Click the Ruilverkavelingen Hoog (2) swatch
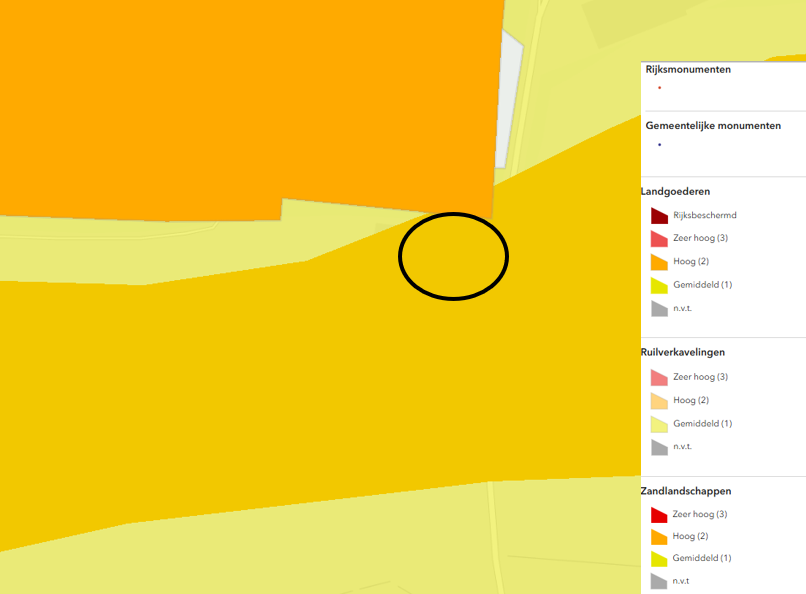The image size is (806, 594). 659,401
